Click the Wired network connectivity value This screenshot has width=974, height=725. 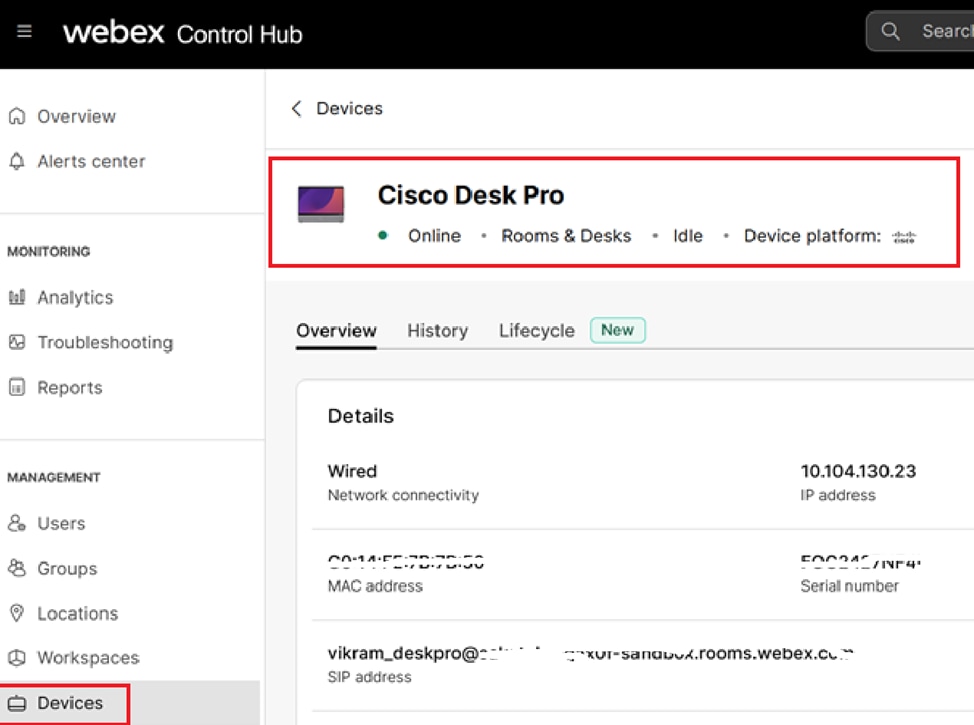click(352, 471)
